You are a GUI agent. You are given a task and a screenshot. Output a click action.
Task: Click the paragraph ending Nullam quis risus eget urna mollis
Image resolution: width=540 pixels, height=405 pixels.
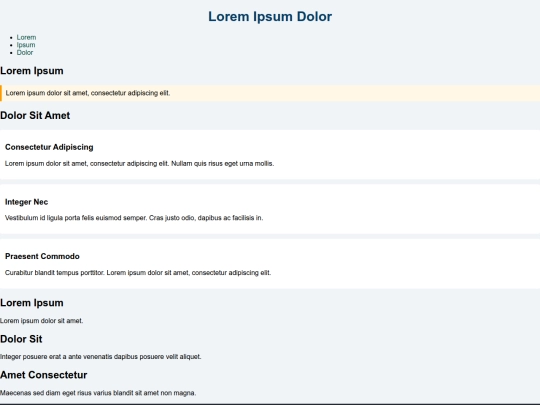pos(139,163)
